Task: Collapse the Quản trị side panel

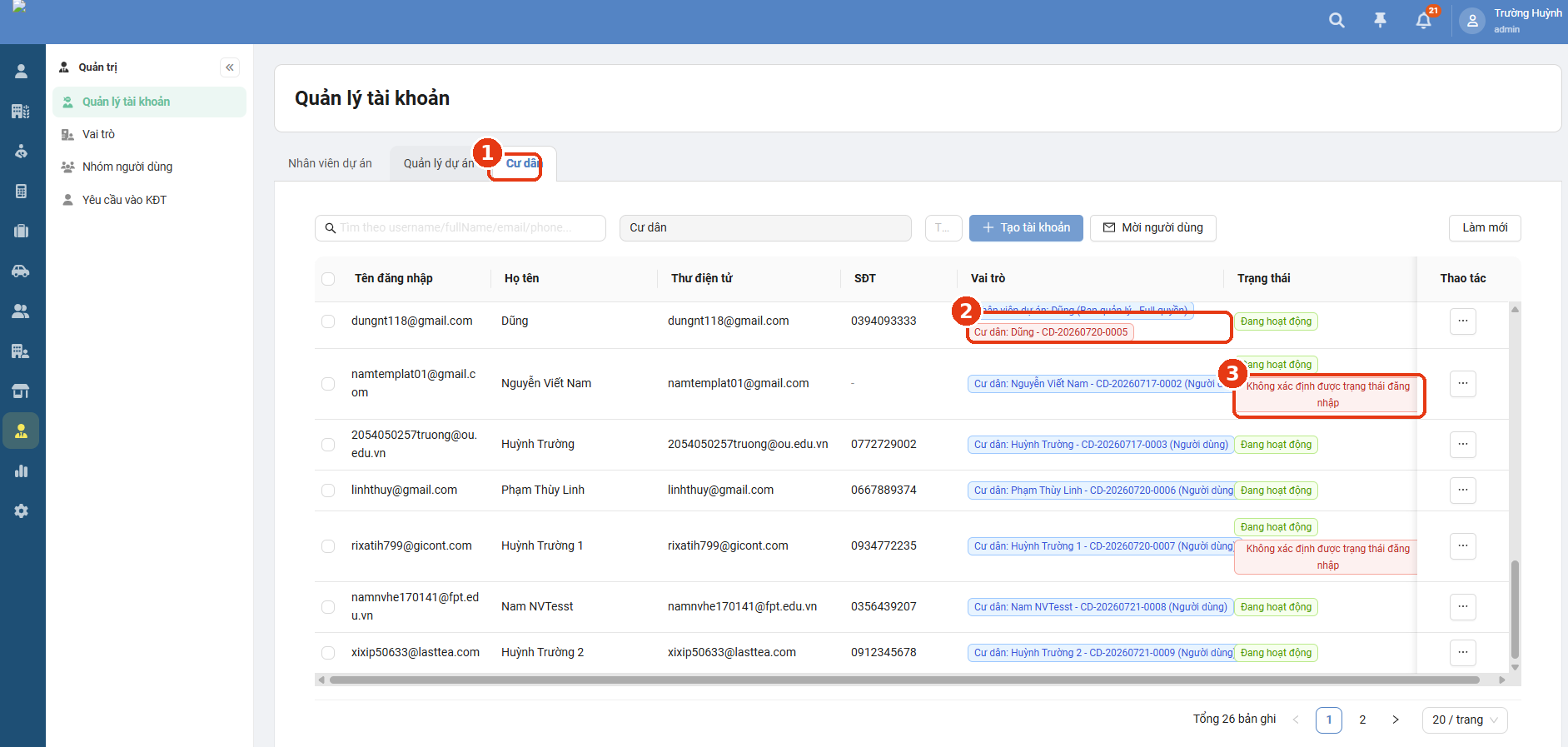Action: [x=230, y=67]
